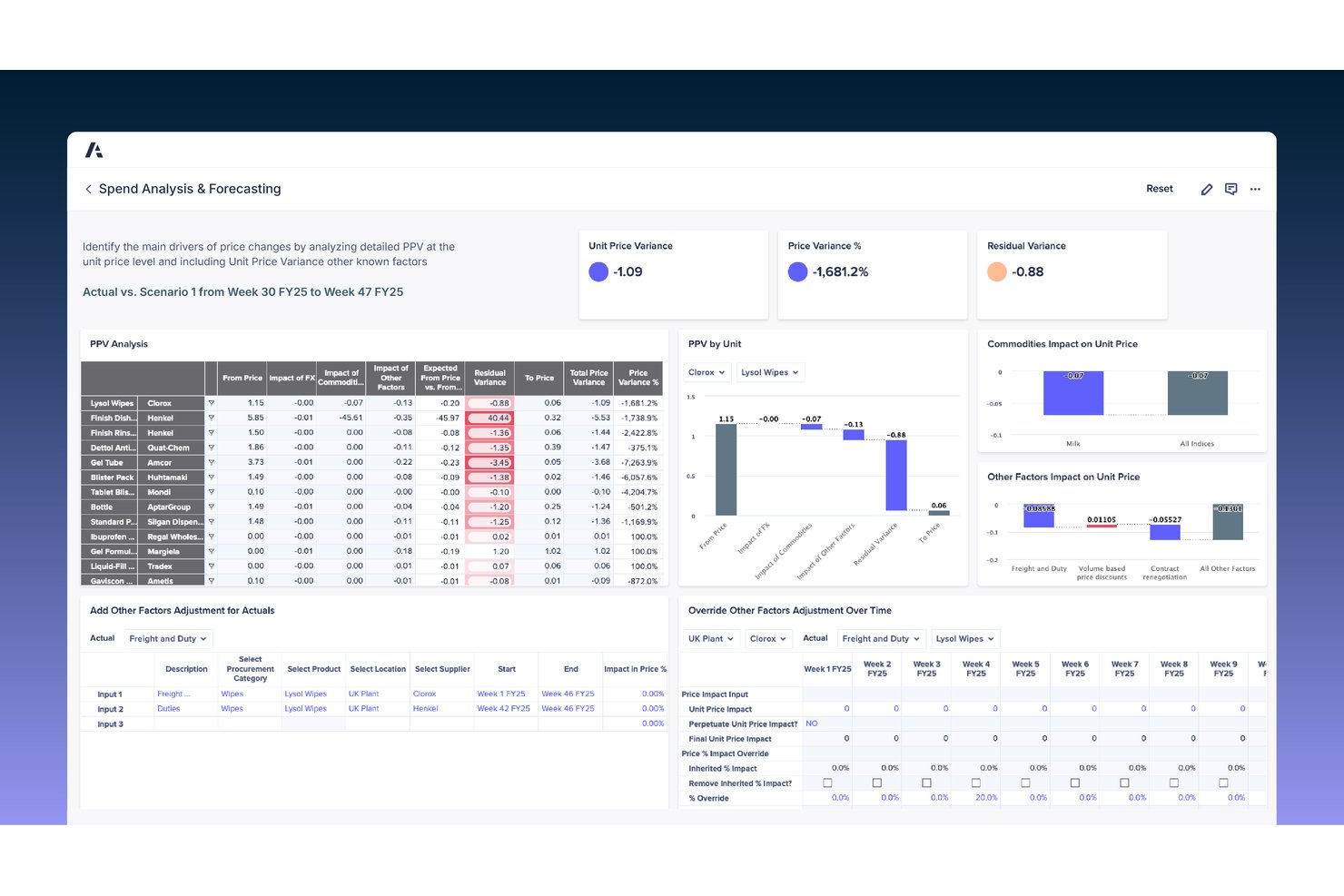This screenshot has height=896, width=1344.
Task: Click the Impact of FX column header
Action: coord(292,378)
